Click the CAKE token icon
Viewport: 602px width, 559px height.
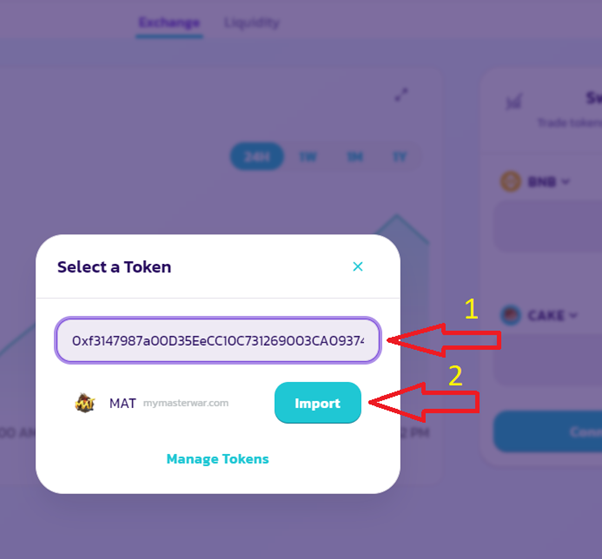pos(511,315)
